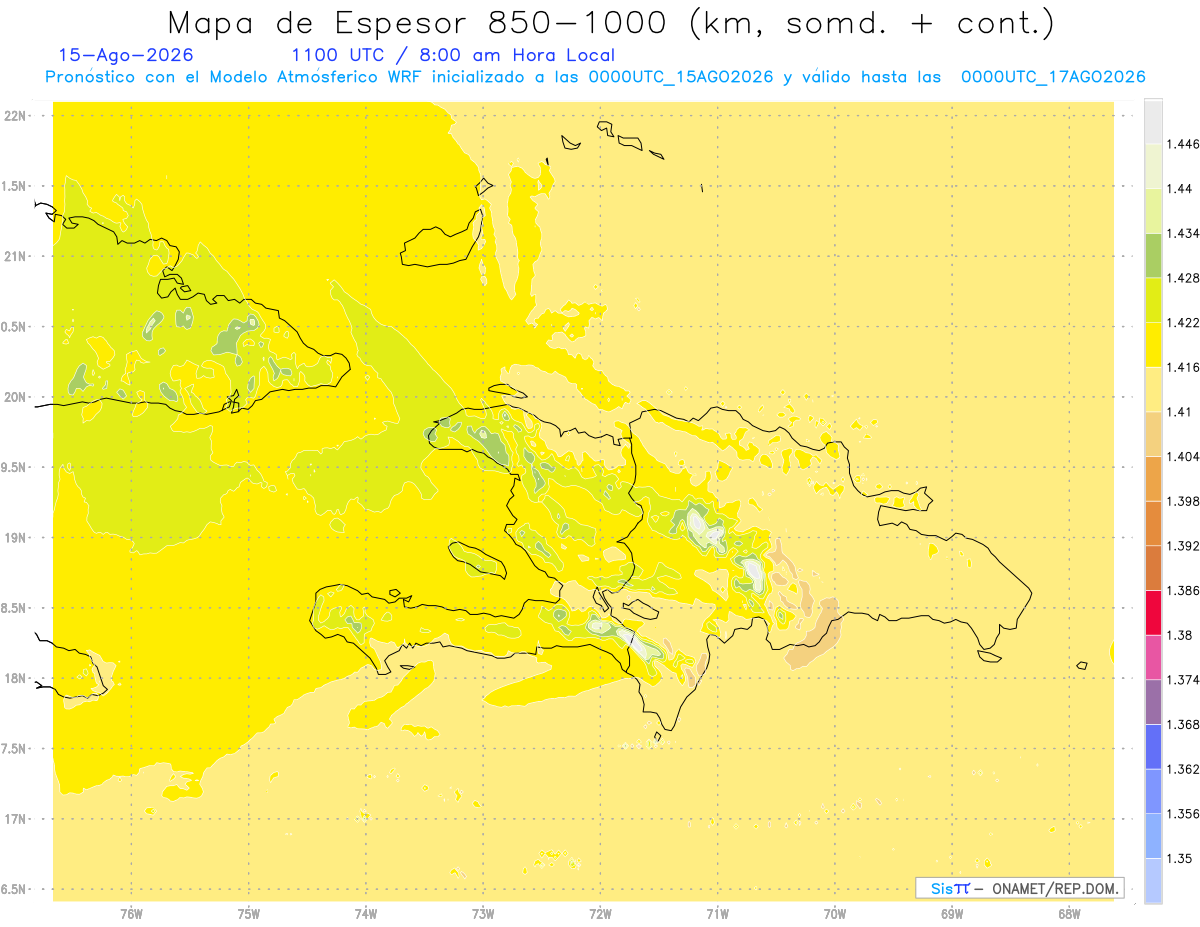Image resolution: width=1200 pixels, height=927 pixels.
Task: Click the latitude label '21N'
Action: 17,257
